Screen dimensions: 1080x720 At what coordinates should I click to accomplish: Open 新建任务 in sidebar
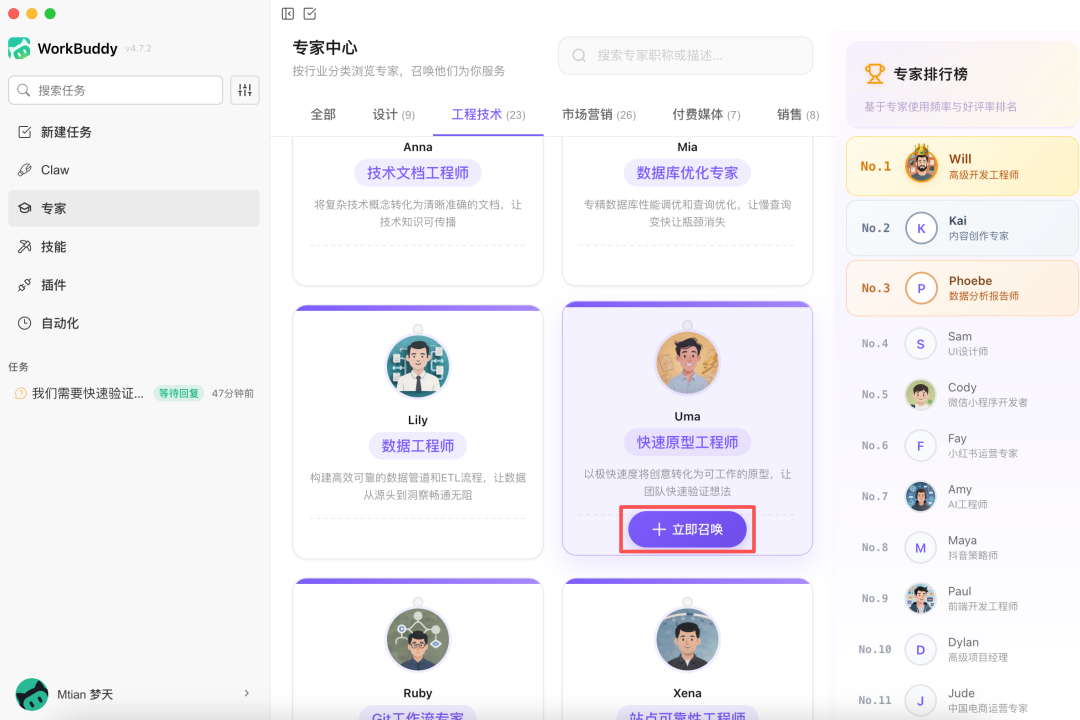point(134,132)
